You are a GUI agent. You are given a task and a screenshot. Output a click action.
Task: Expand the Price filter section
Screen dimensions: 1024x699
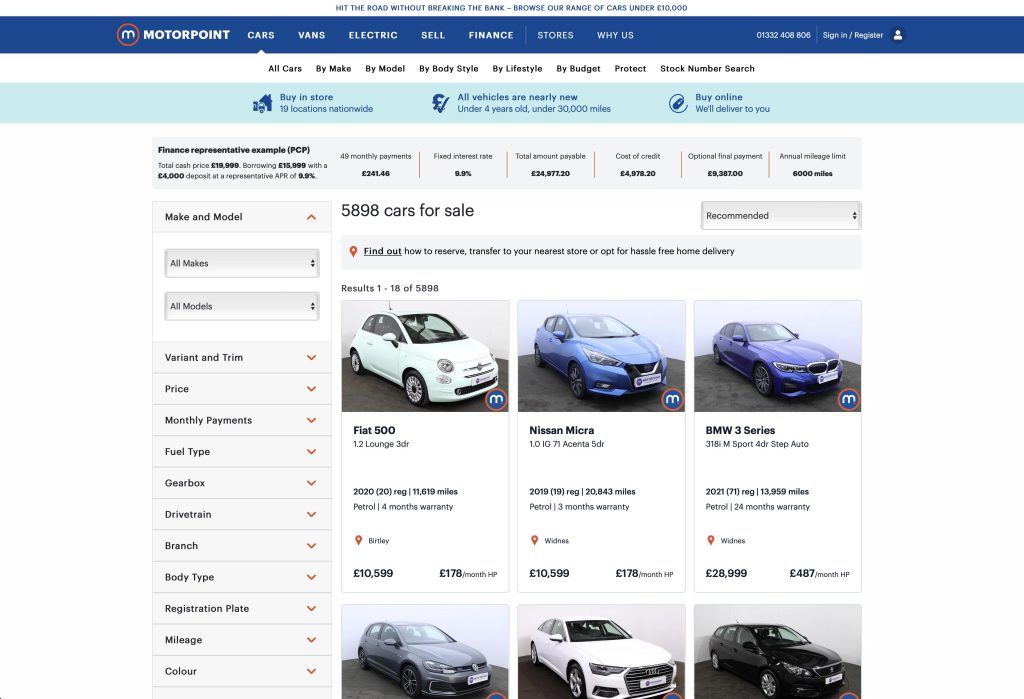click(310, 388)
